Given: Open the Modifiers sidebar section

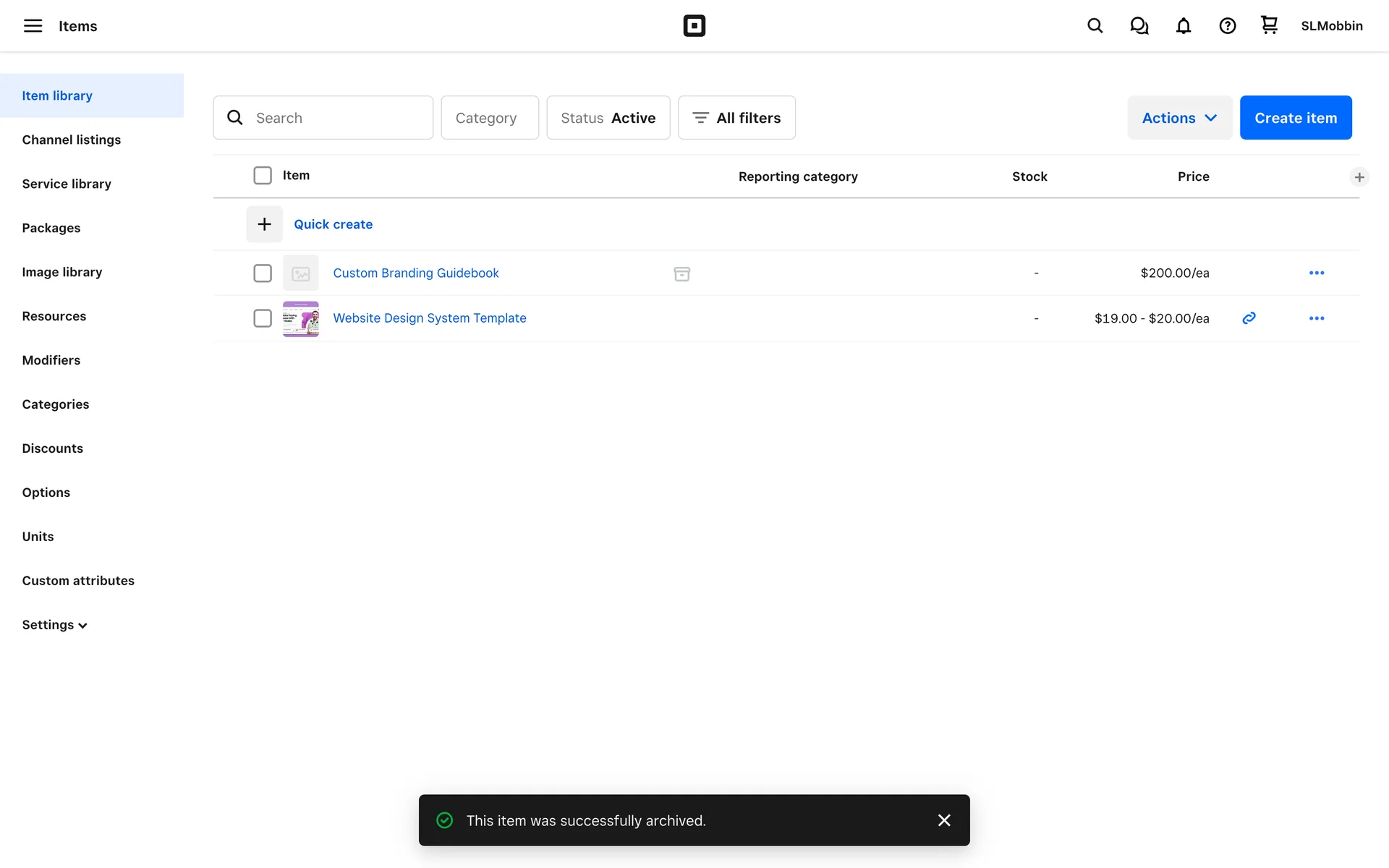Looking at the screenshot, I should point(51,360).
